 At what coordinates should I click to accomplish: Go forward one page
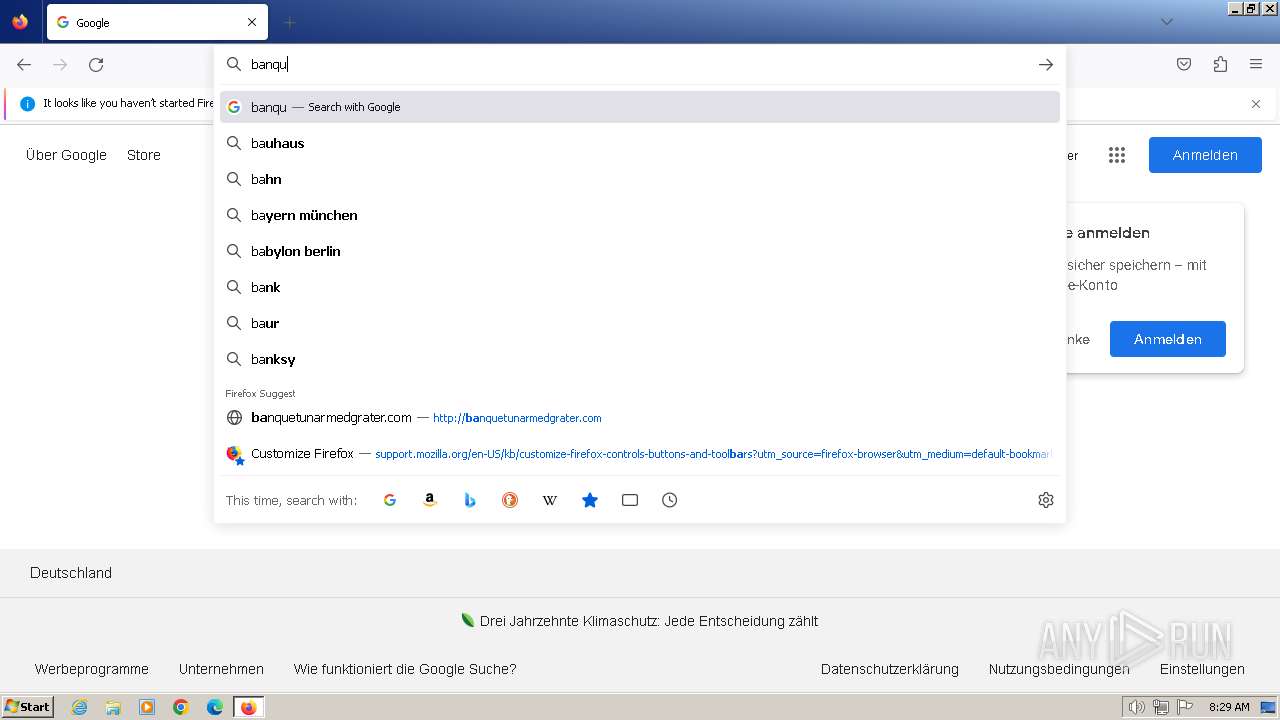pos(60,65)
